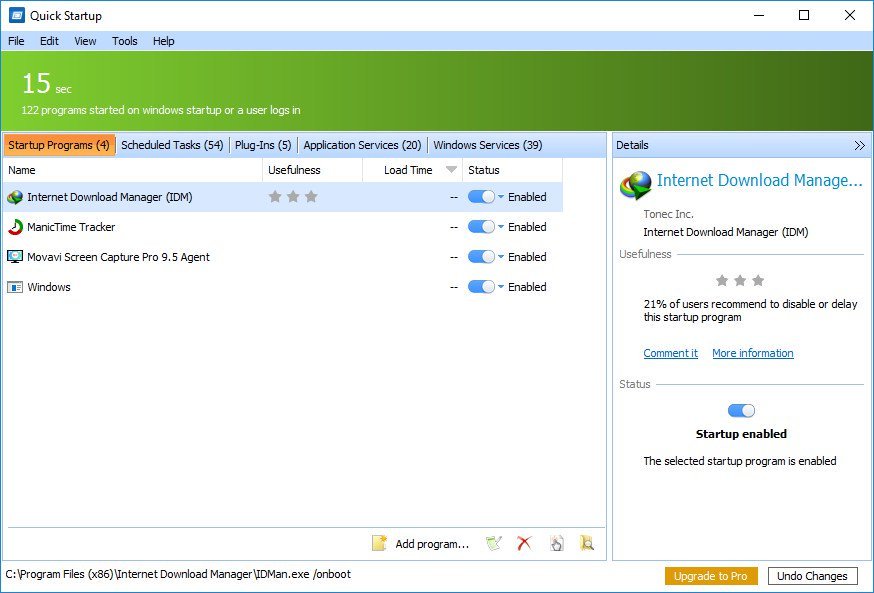Click the large IDM icon in Details
The height and width of the screenshot is (593, 874).
[635, 186]
